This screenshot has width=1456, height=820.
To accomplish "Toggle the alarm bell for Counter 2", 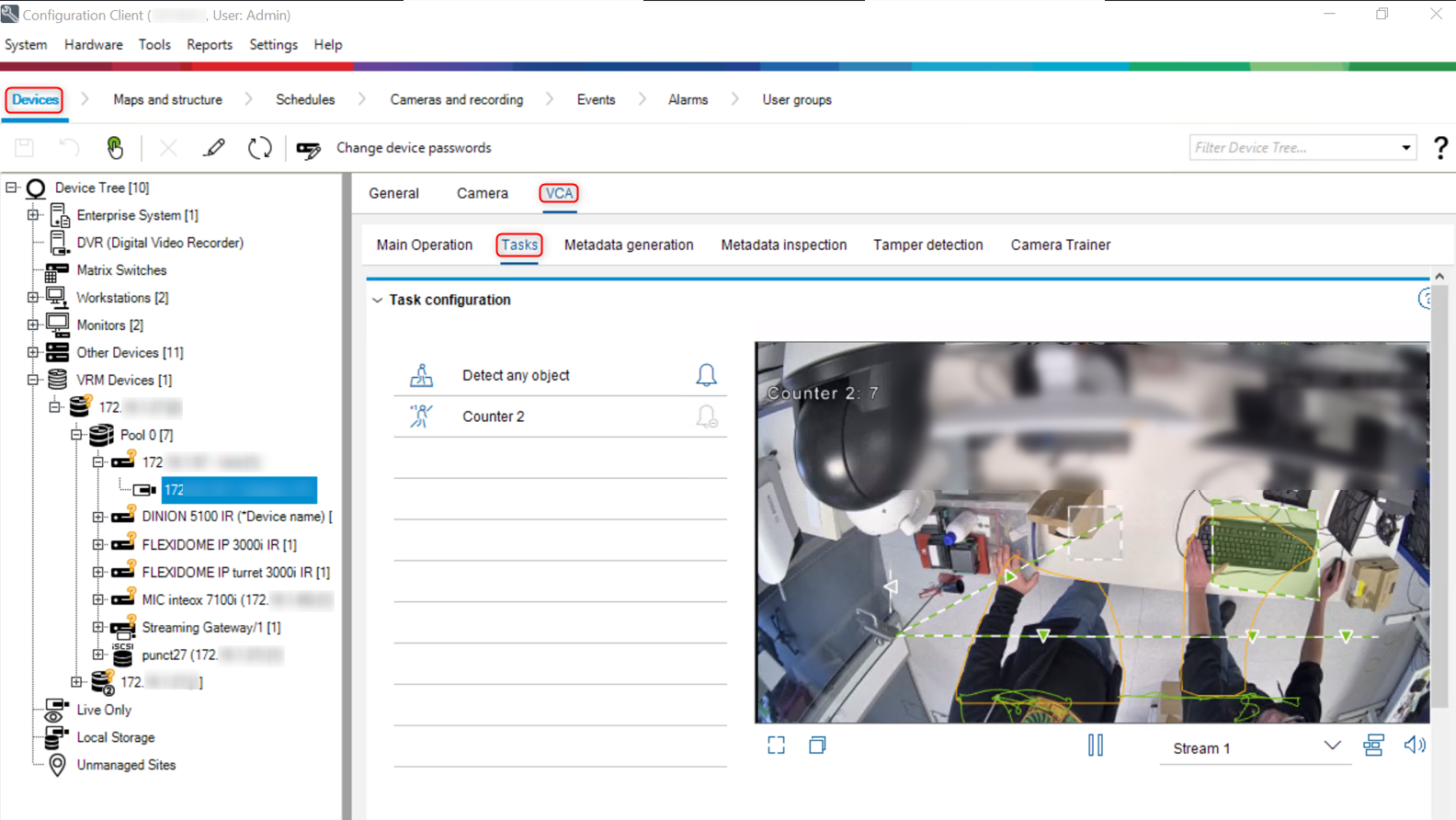I will 706,417.
